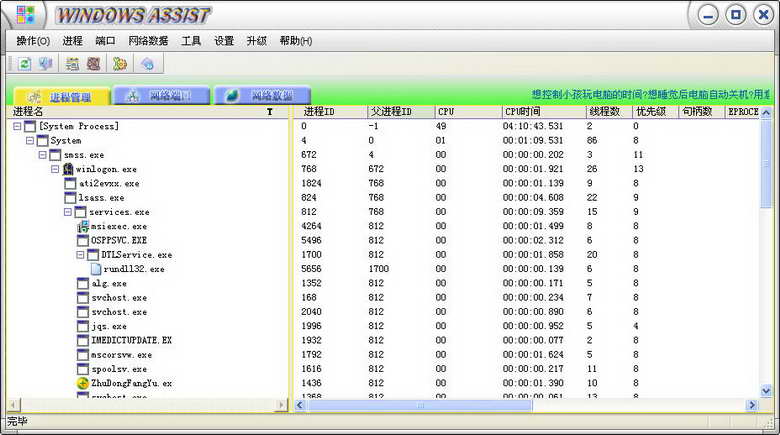Click the blue computer monitor toolbar icon
Viewport: 780px width, 435px height.
pos(46,64)
